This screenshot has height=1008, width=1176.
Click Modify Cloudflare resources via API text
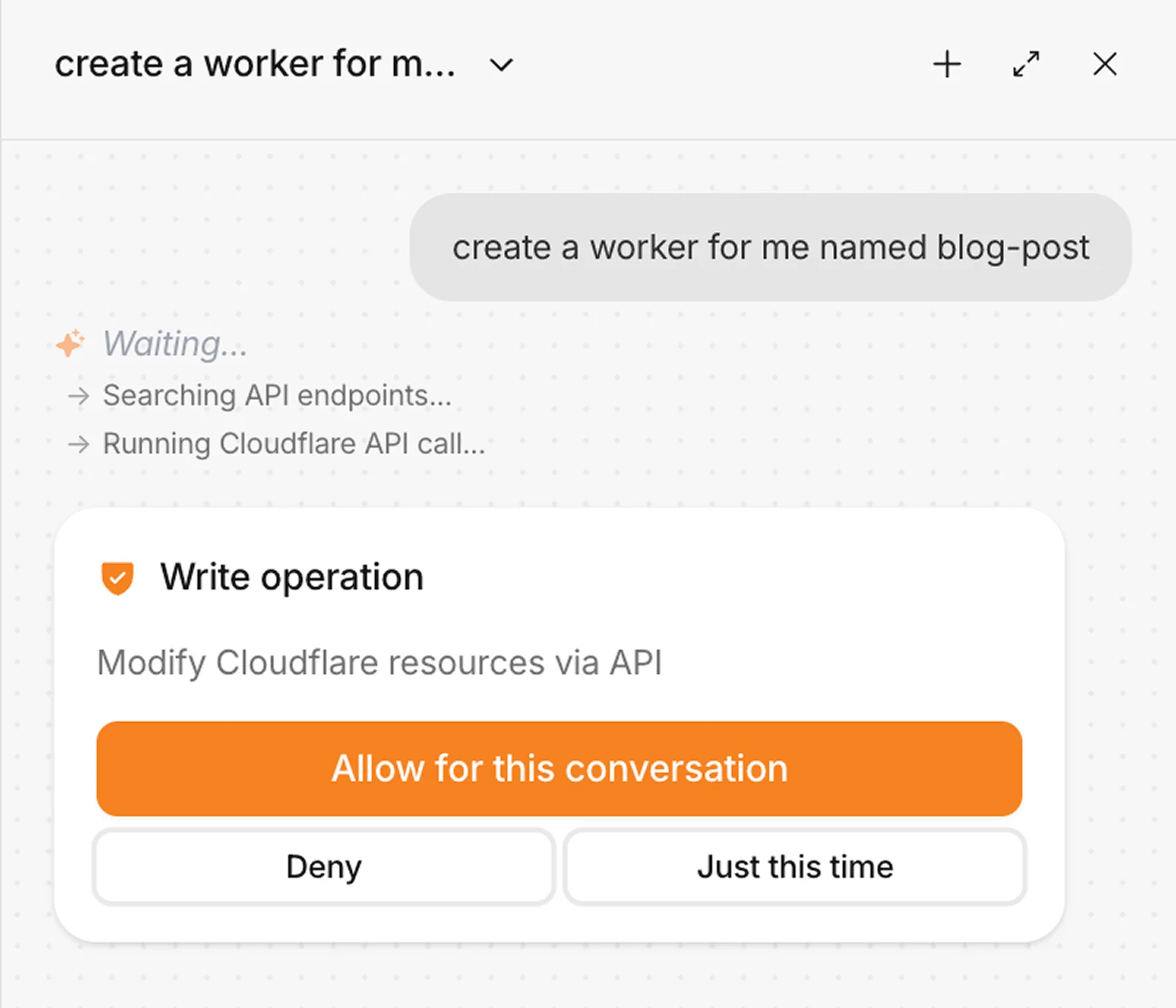[x=380, y=663]
